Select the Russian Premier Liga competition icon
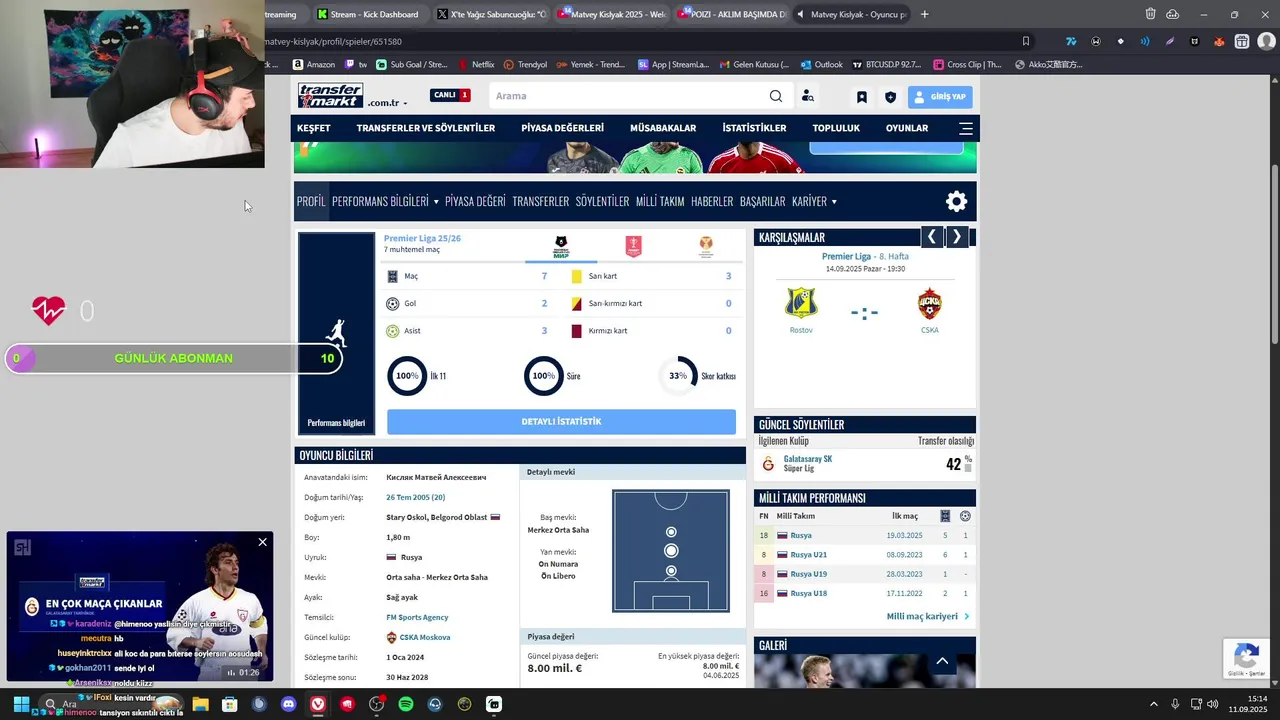Image resolution: width=1280 pixels, height=720 pixels. pyautogui.click(x=561, y=246)
